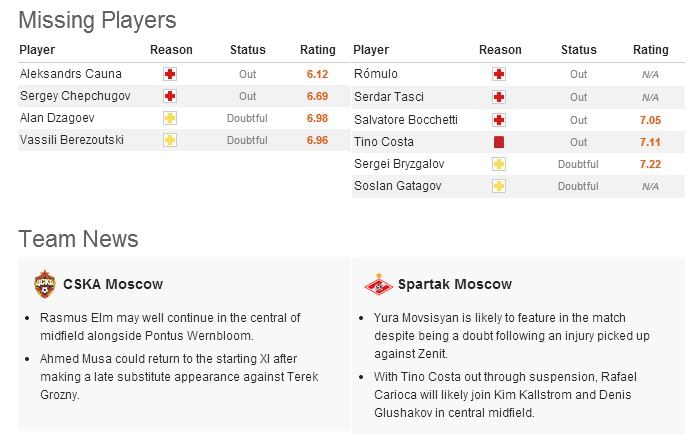This screenshot has height=434, width=688.
Task: Click Alan Dzagoev's yellow doubtful icon
Action: click(x=170, y=118)
